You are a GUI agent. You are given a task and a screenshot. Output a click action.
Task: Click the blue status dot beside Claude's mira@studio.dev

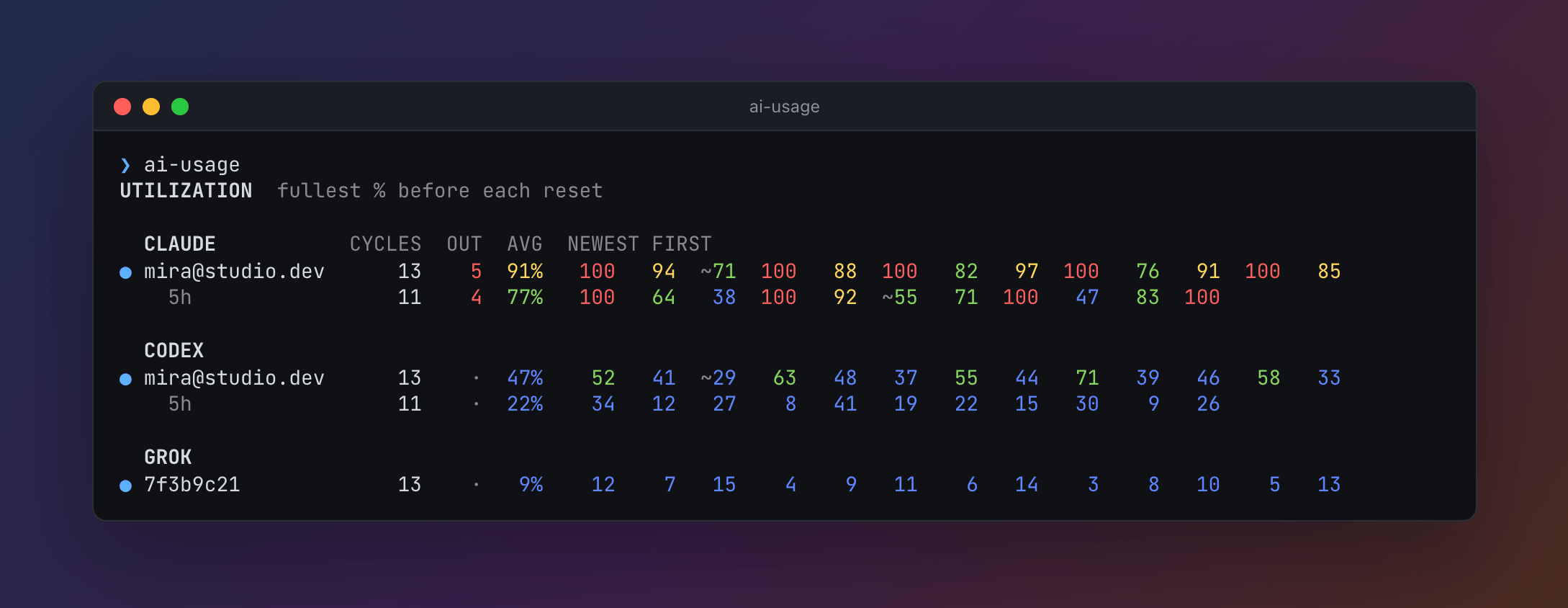click(x=125, y=272)
